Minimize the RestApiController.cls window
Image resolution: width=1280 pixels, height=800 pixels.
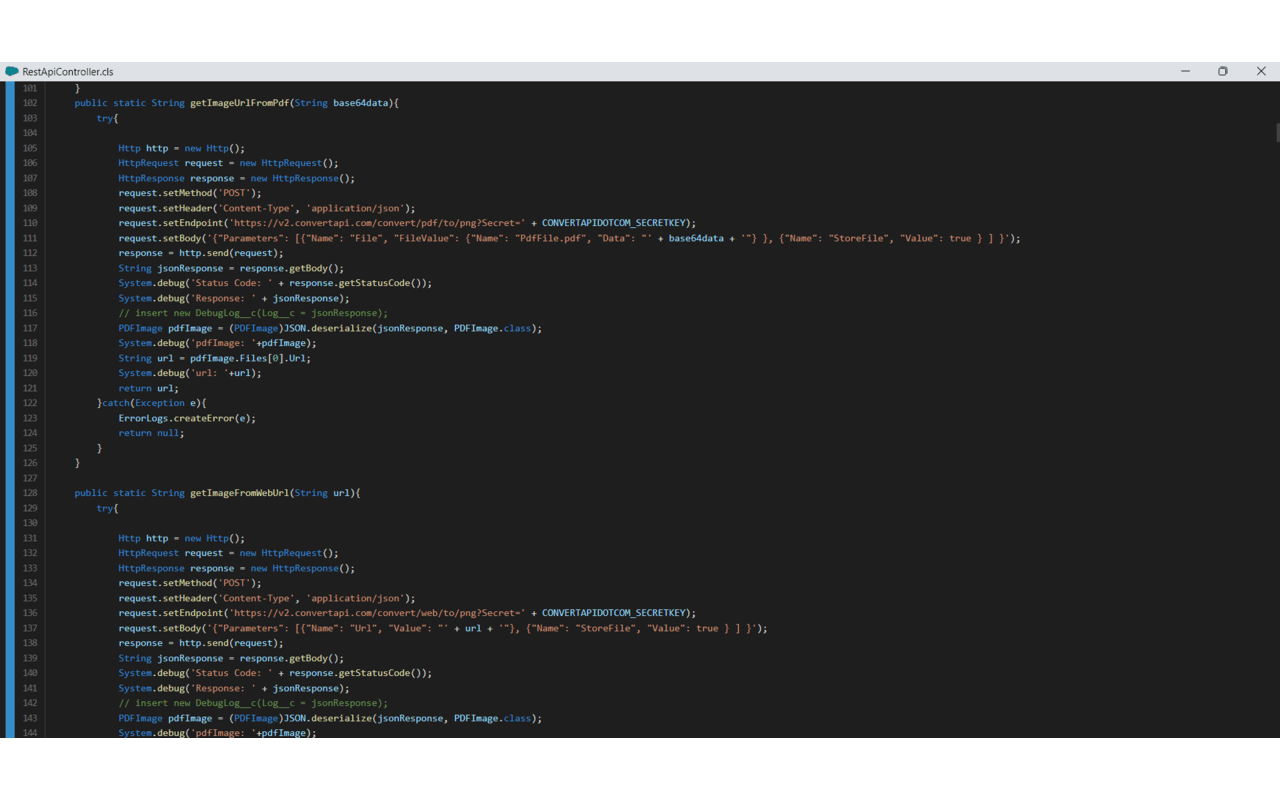1185,71
